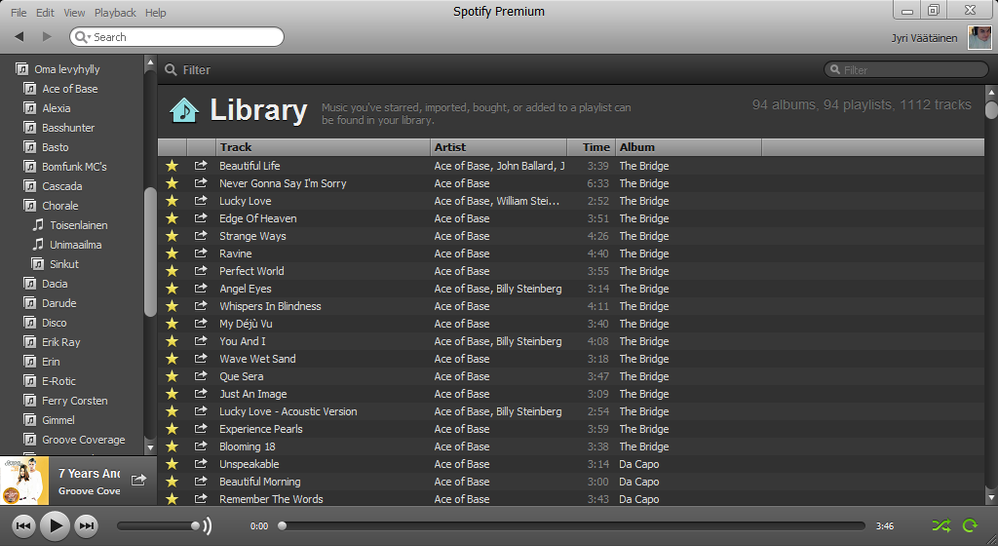Open the Playback menu

pyautogui.click(x=115, y=13)
